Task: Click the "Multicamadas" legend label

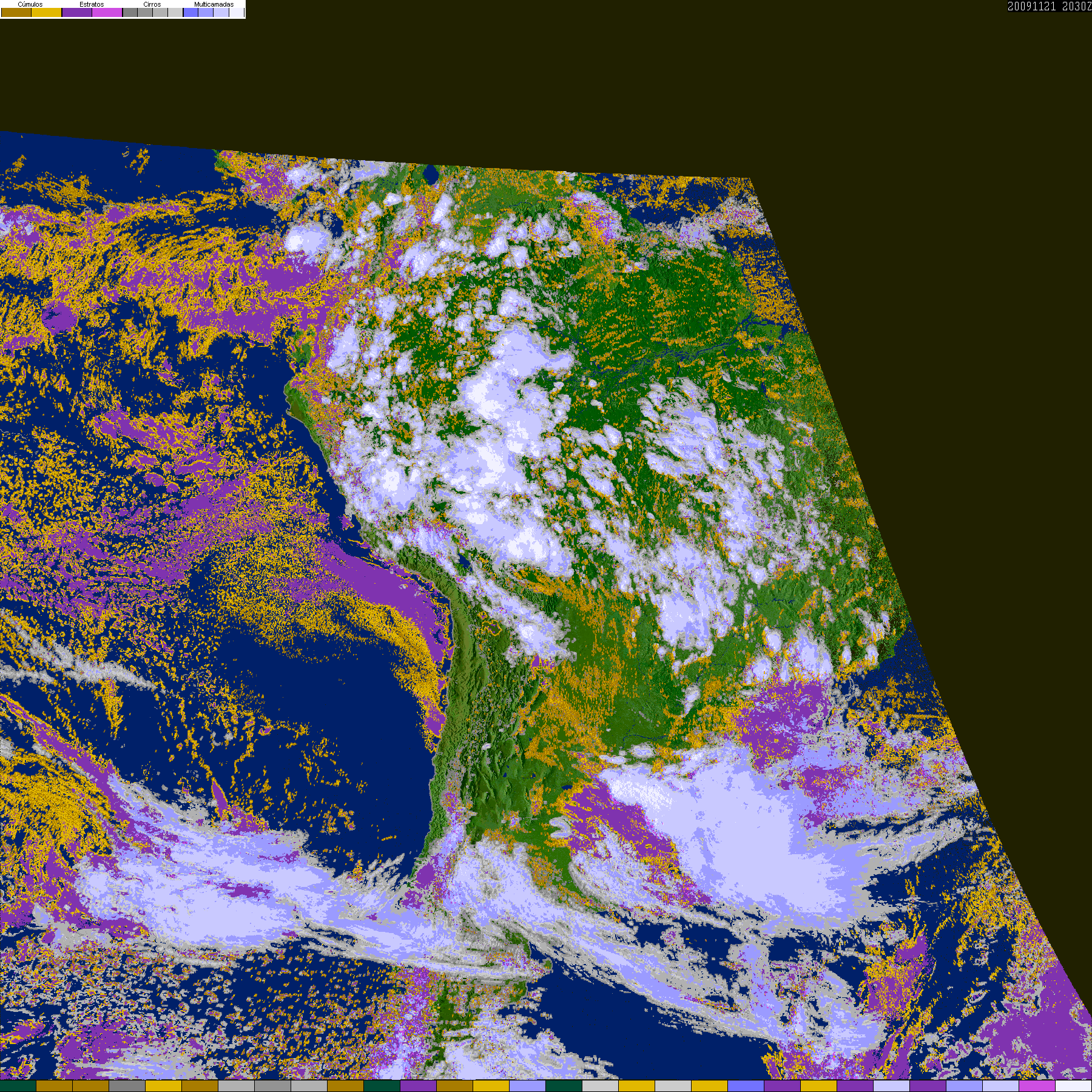Action: 214,4
